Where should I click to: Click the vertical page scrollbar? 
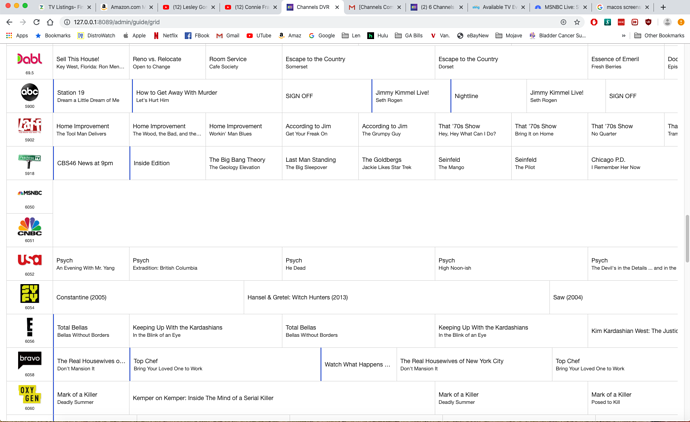pos(686,238)
